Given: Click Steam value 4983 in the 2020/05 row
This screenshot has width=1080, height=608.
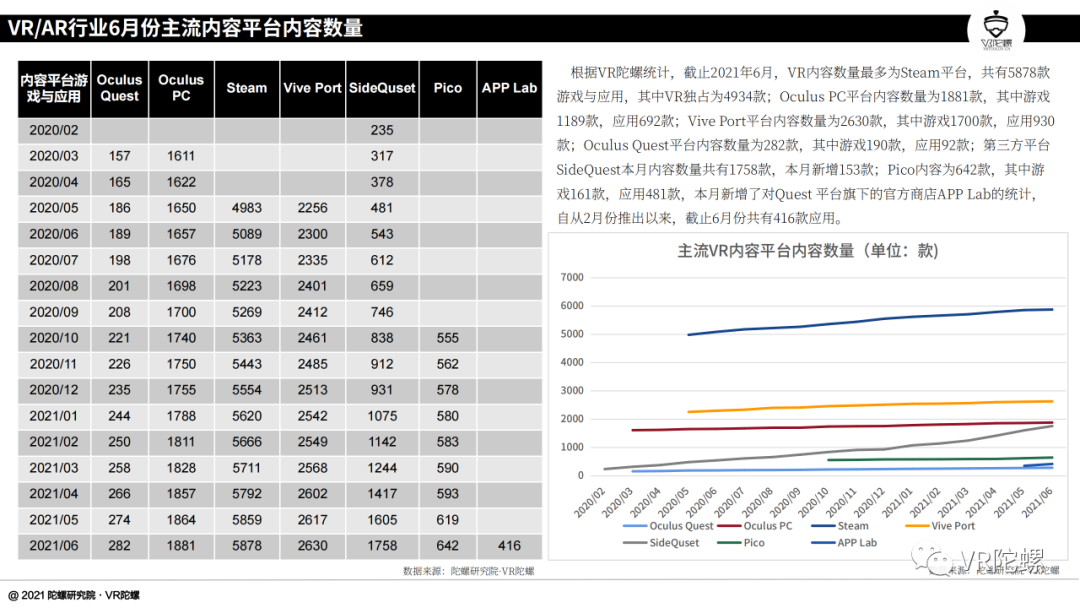Looking at the screenshot, I should pos(247,208).
